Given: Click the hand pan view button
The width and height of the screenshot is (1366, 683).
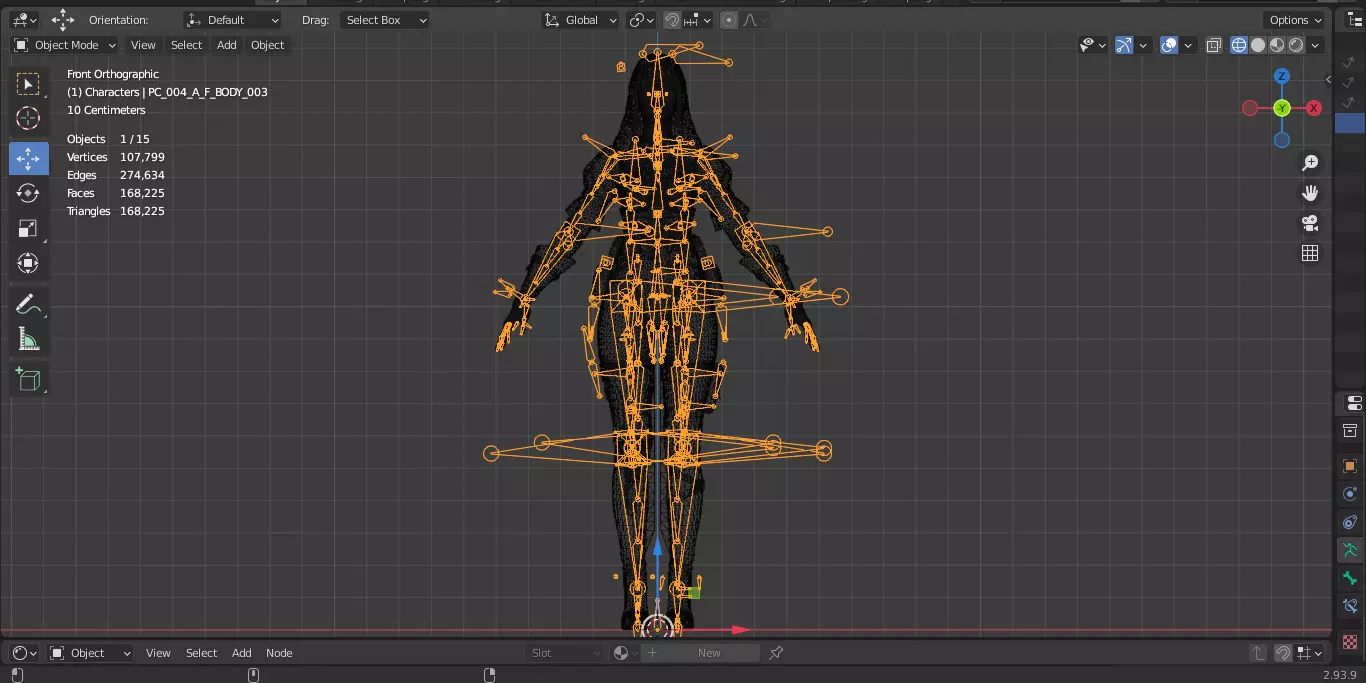Looking at the screenshot, I should point(1310,193).
